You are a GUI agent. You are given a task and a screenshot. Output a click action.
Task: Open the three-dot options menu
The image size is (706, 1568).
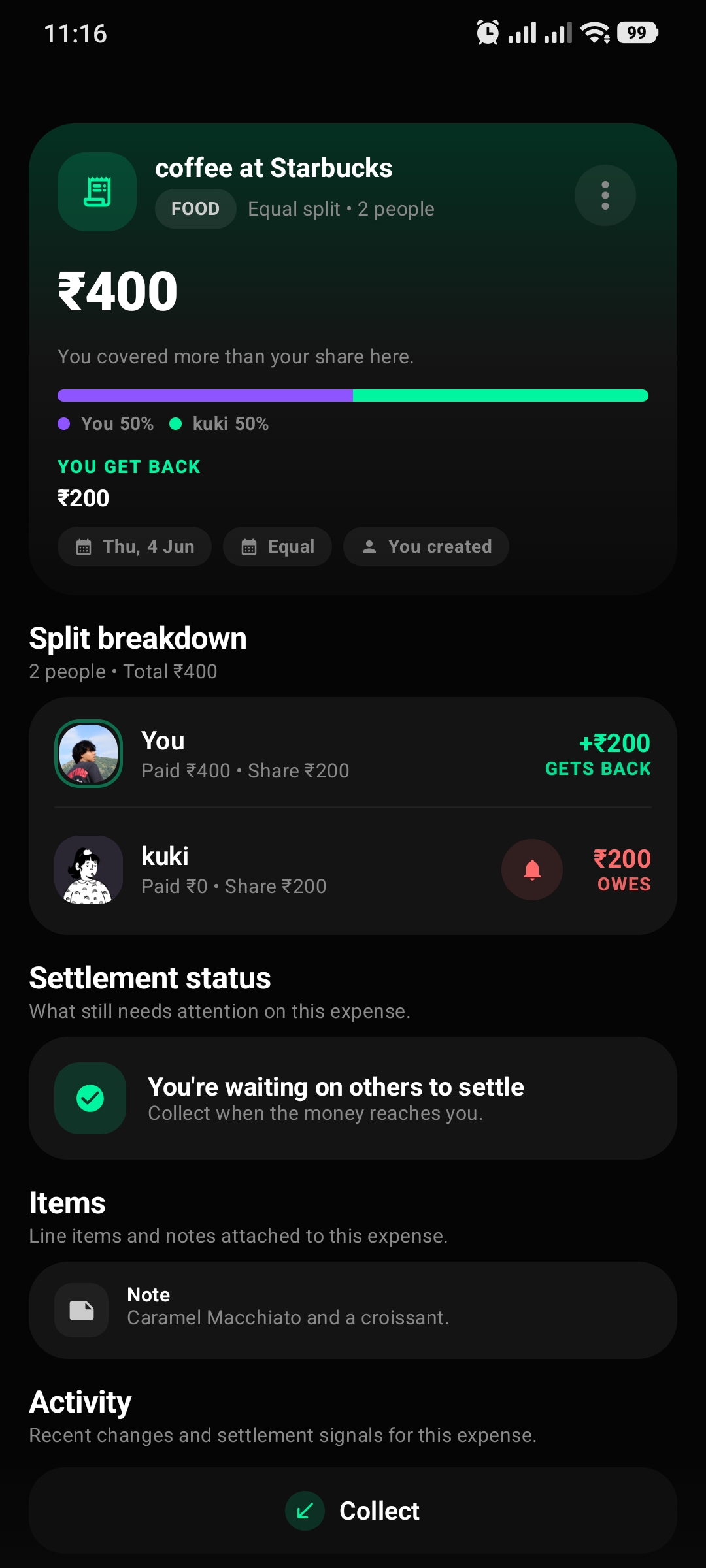(x=605, y=195)
